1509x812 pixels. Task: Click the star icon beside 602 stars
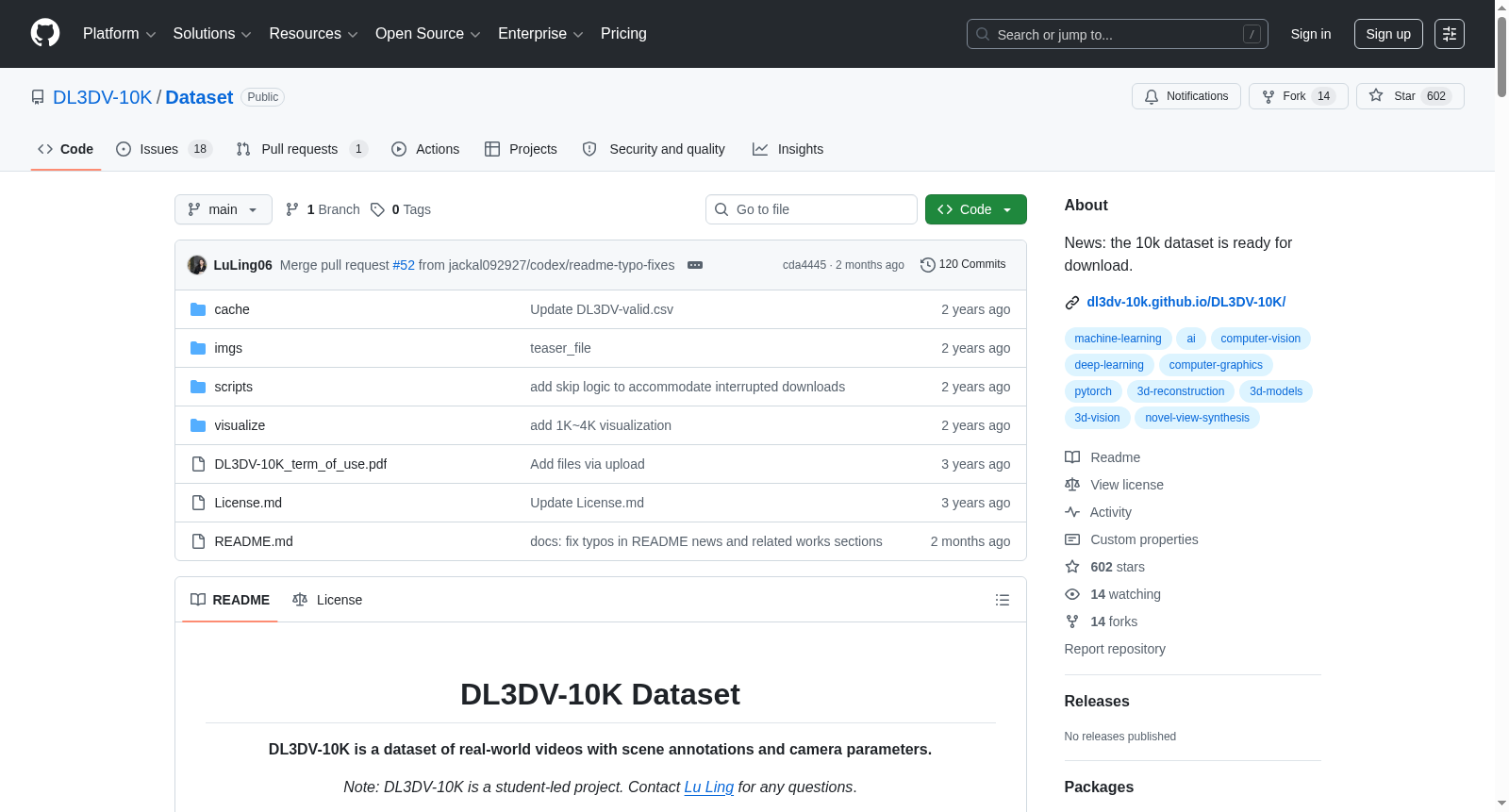coord(1072,567)
